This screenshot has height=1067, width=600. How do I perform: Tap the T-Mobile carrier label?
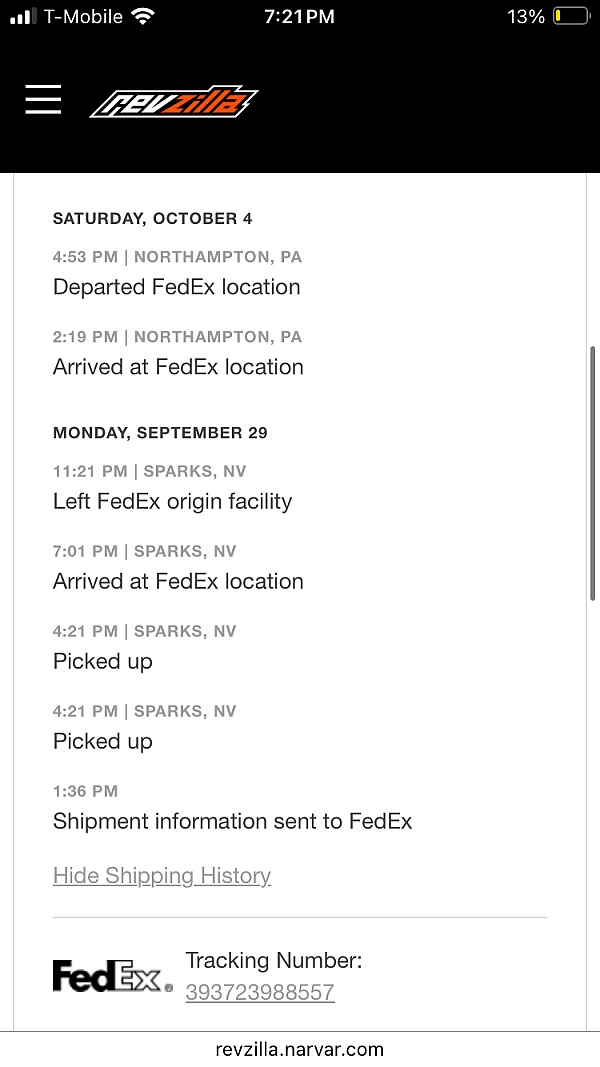point(83,17)
